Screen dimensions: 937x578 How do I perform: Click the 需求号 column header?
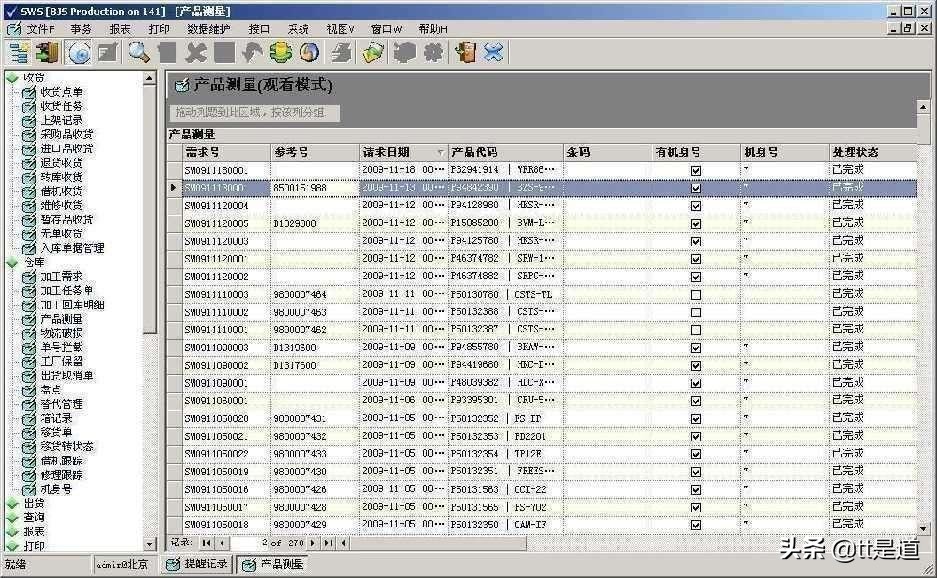click(226, 152)
